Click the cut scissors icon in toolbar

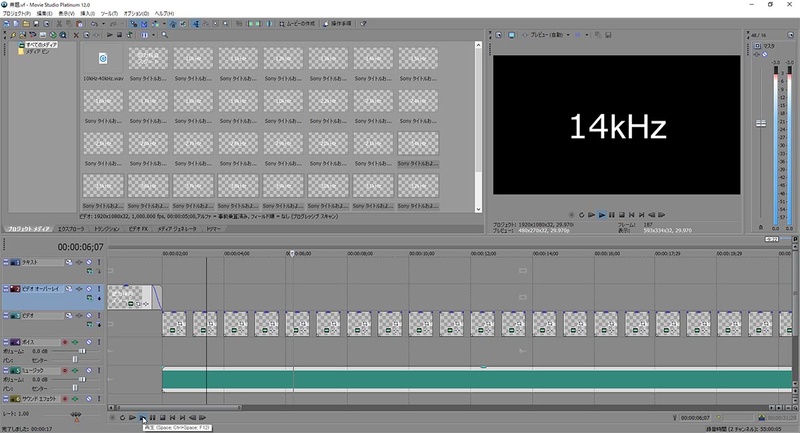pos(59,23)
